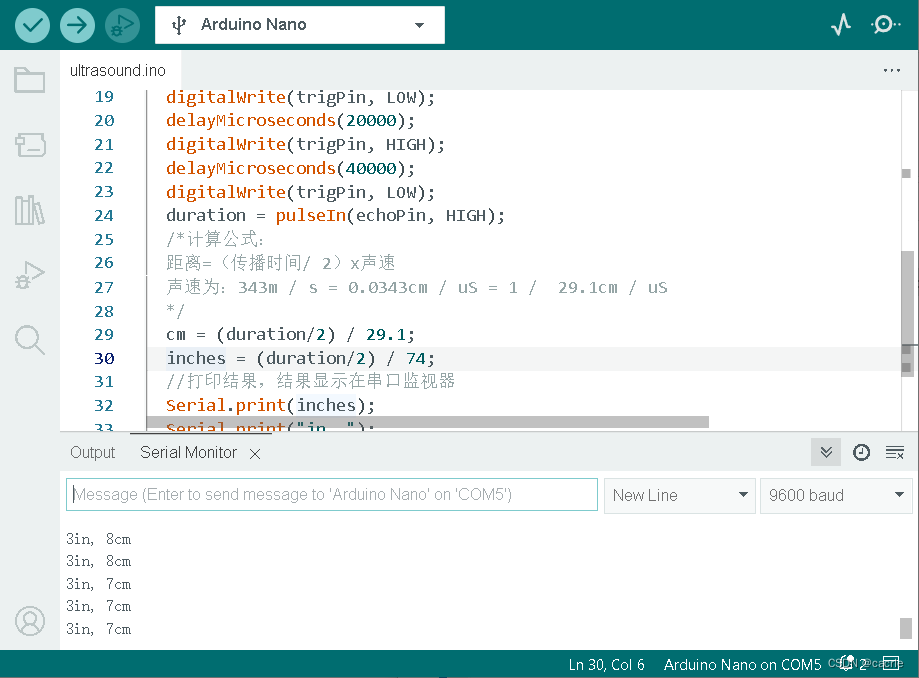Close the Serial Monitor tab

pyautogui.click(x=254, y=454)
